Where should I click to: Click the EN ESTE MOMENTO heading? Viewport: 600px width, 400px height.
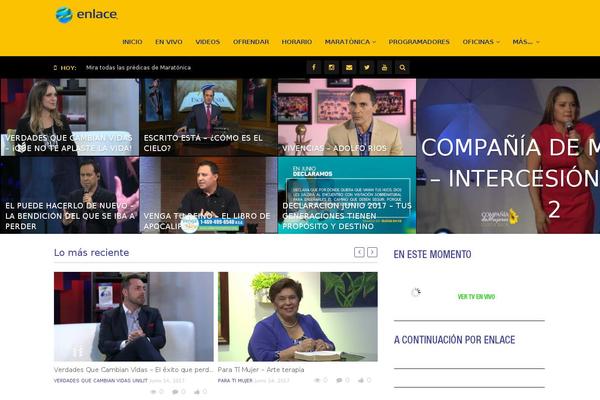[x=432, y=254]
